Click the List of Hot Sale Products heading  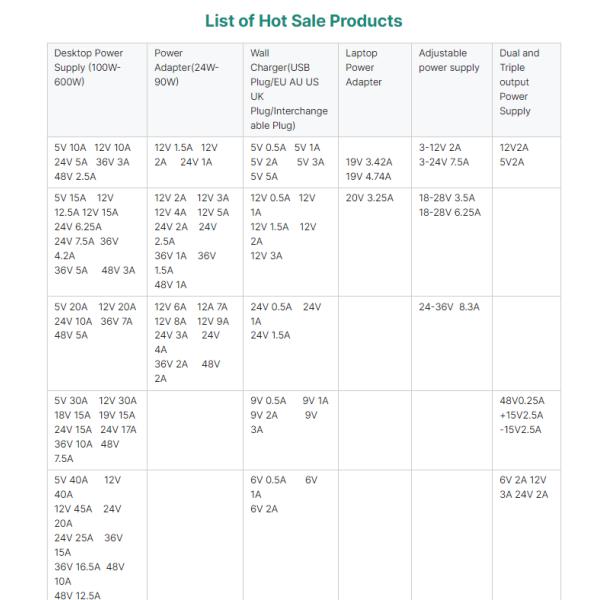(303, 20)
